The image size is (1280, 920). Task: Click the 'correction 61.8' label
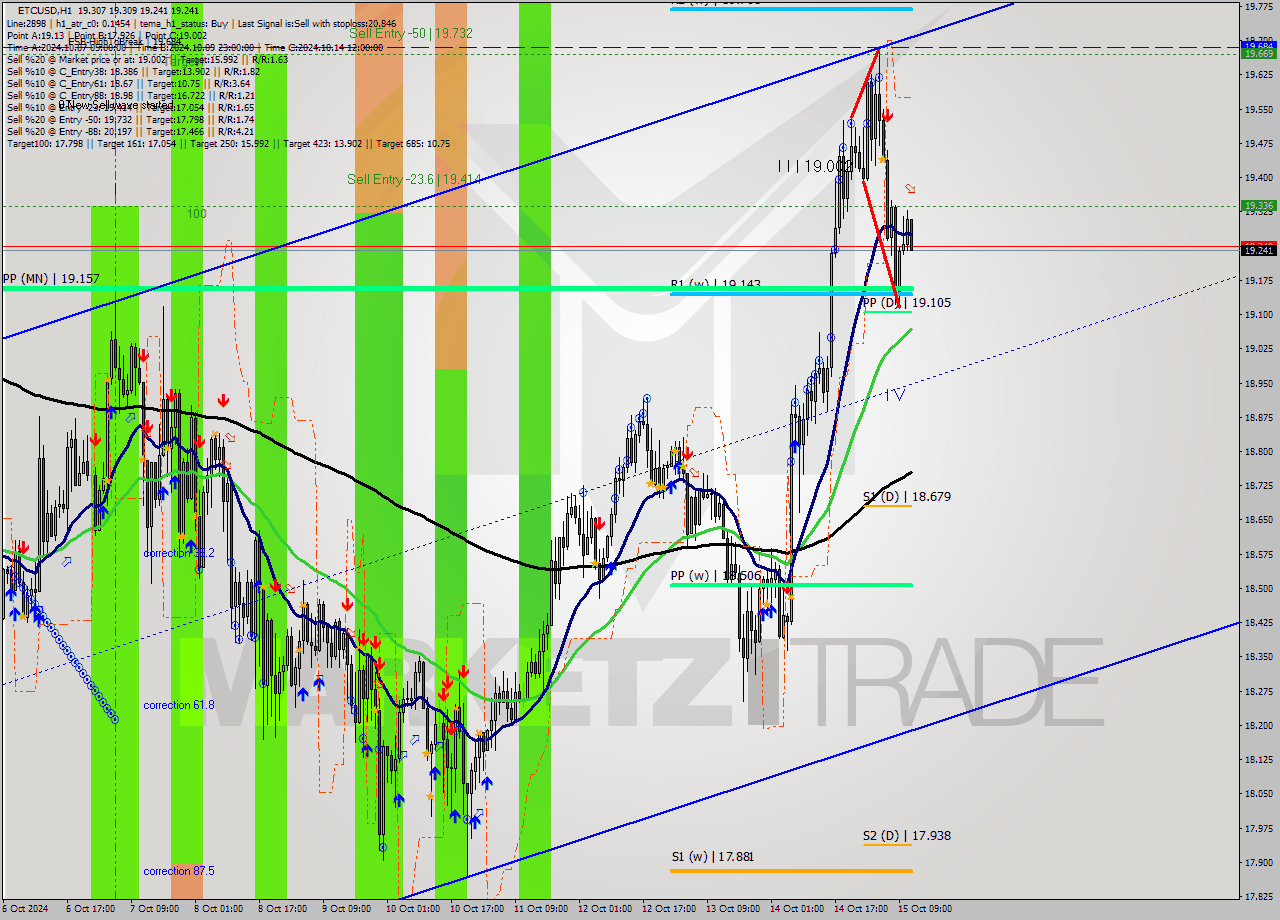179,705
